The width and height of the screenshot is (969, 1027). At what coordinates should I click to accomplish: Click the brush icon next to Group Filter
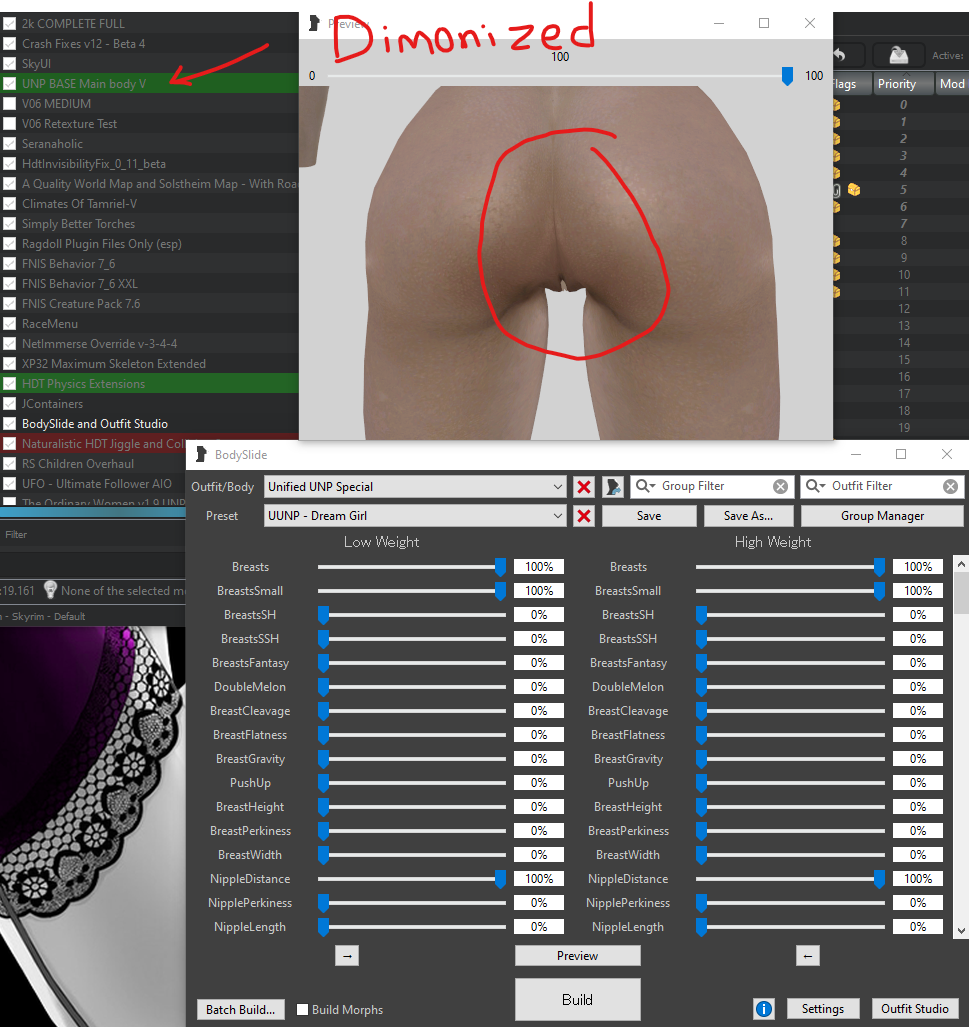(613, 487)
